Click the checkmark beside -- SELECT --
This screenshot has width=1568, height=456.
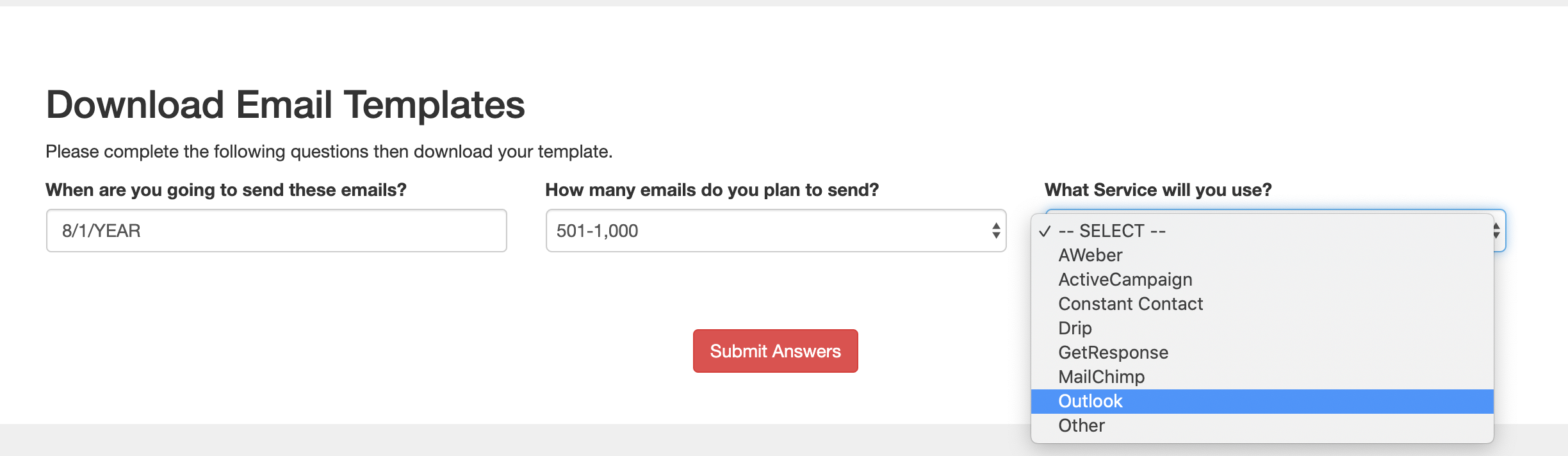point(1045,231)
